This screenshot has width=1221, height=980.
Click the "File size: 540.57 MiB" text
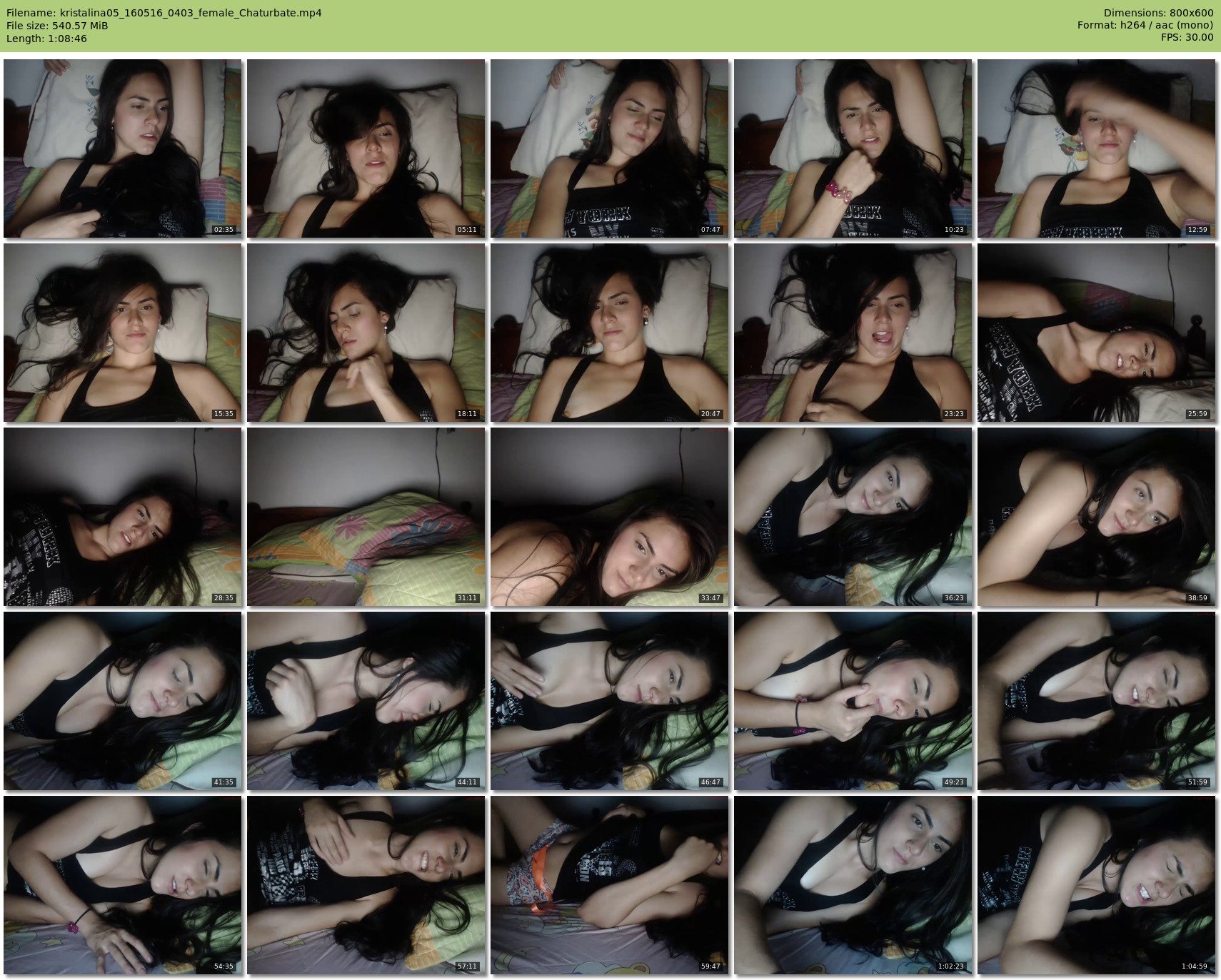pyautogui.click(x=57, y=26)
